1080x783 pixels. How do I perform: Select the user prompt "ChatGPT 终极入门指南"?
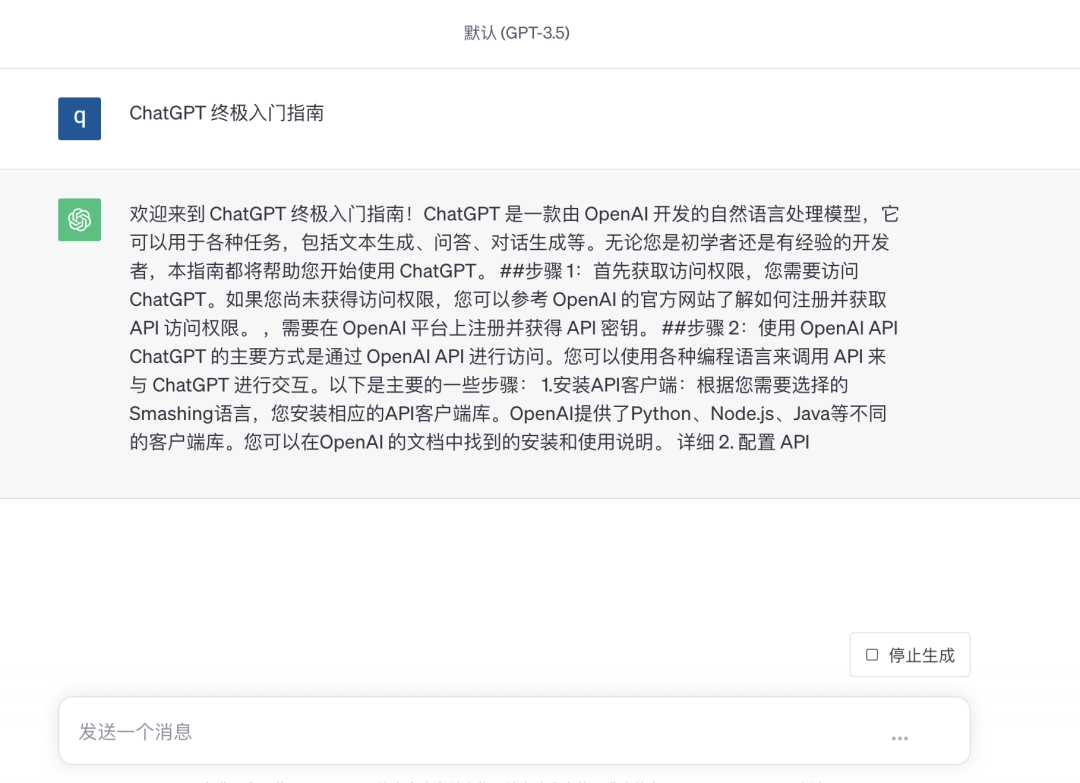pyautogui.click(x=227, y=113)
